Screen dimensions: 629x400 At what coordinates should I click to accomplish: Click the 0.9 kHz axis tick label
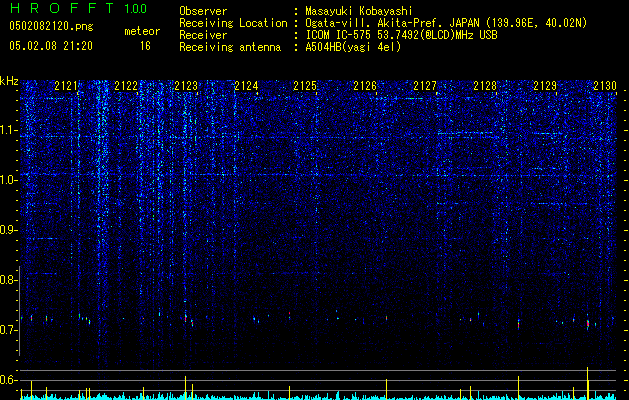tap(7, 230)
